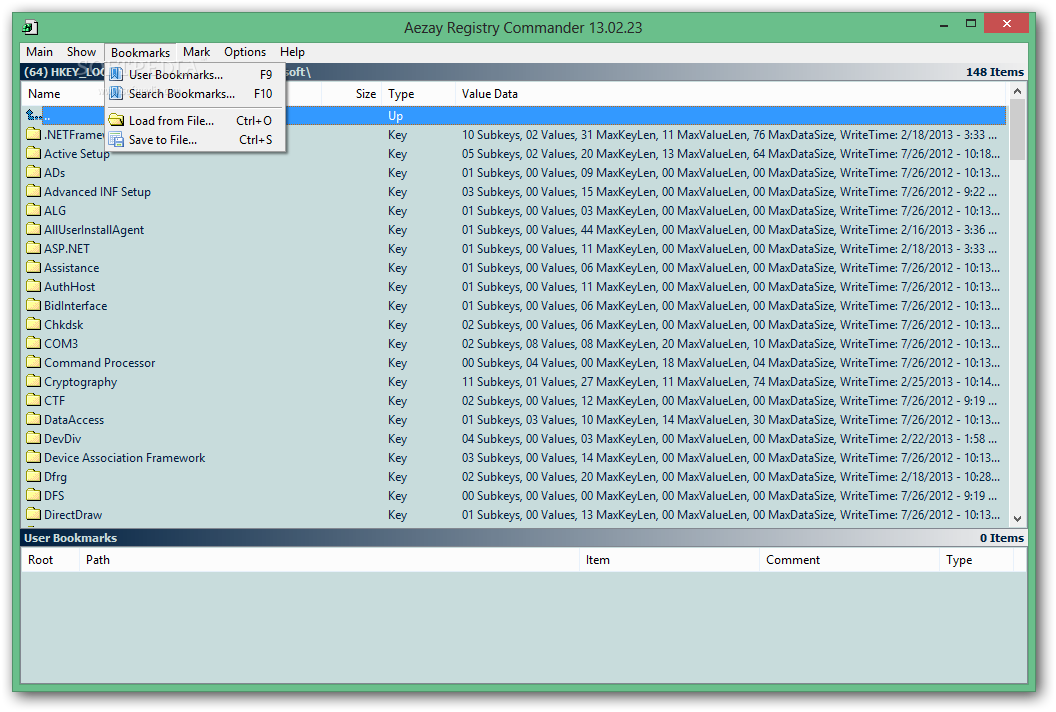The width and height of the screenshot is (1056, 712).
Task: Click the scrollbar up arrow
Action: (1017, 91)
